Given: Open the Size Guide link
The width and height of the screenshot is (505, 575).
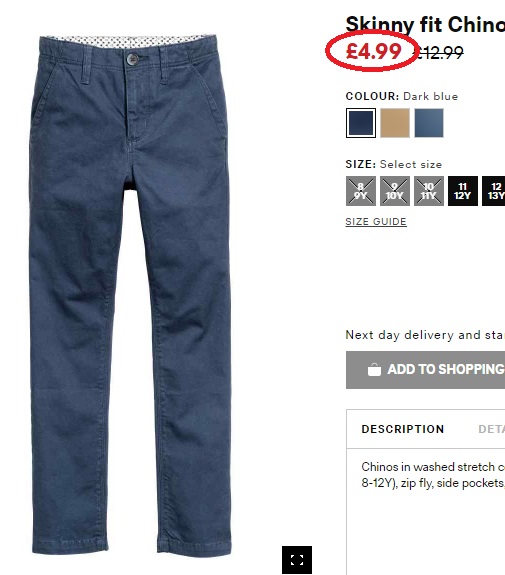Looking at the screenshot, I should [x=376, y=222].
